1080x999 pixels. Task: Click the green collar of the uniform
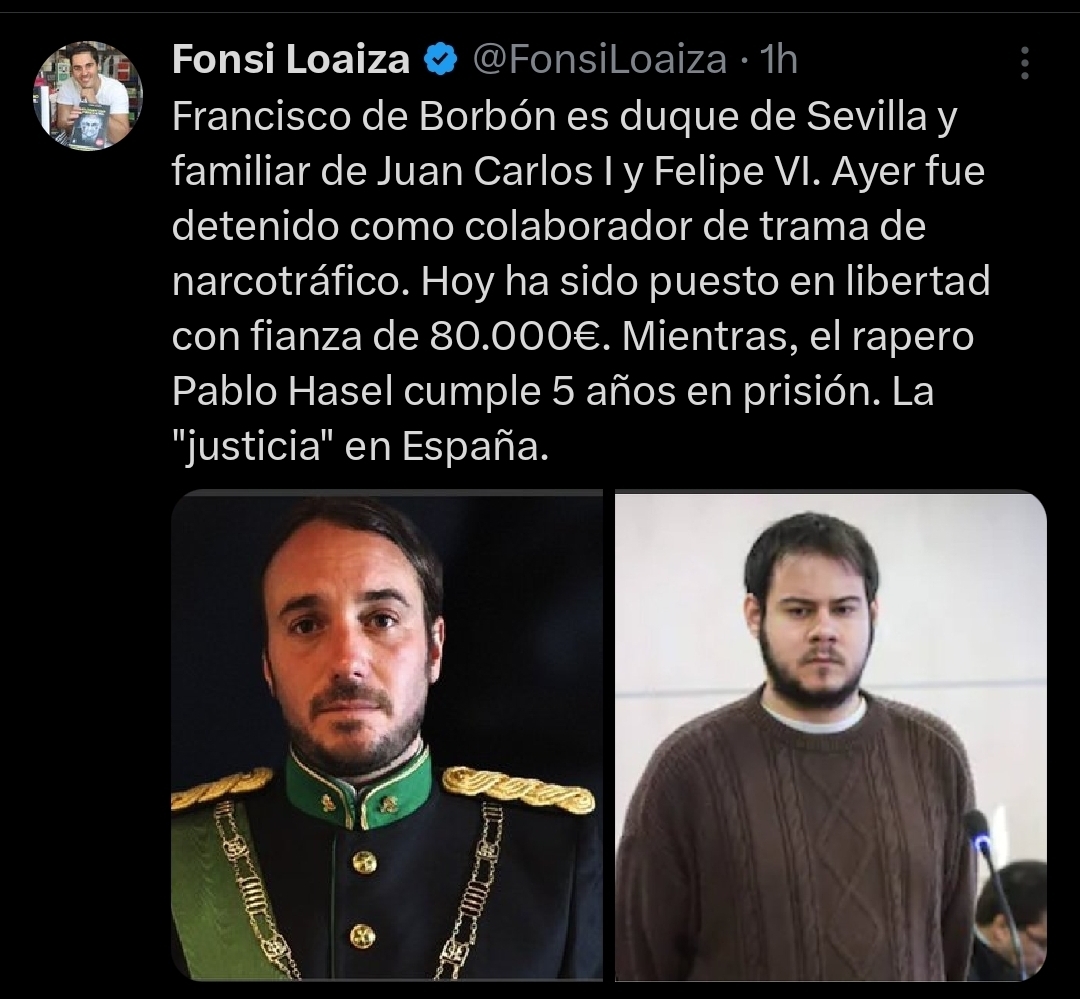358,790
